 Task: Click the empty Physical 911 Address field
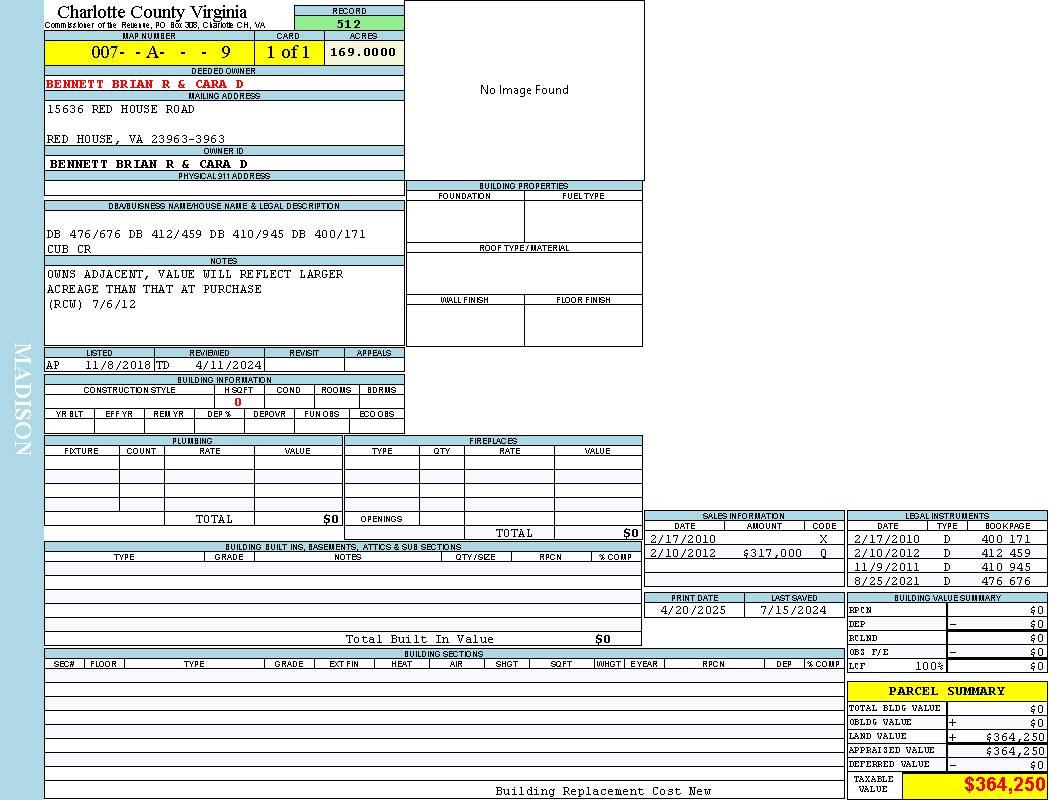(224, 188)
